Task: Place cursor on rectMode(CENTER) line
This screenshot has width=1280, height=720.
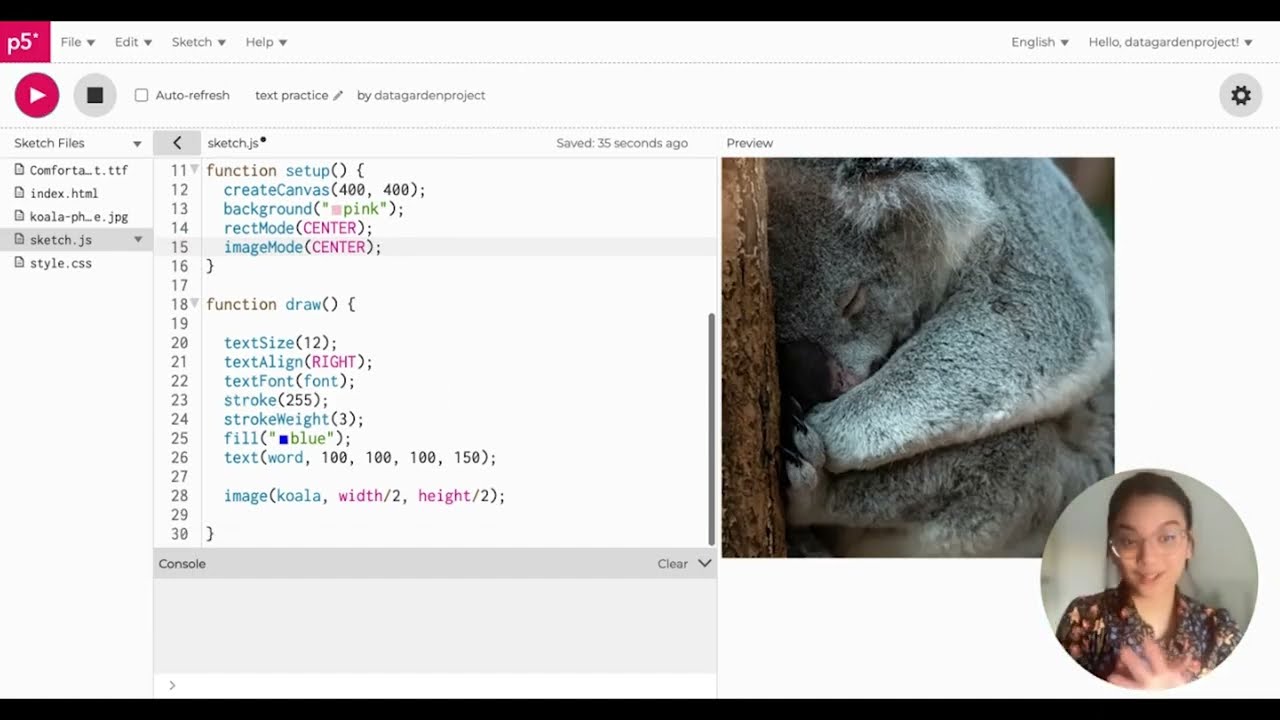Action: (x=298, y=228)
